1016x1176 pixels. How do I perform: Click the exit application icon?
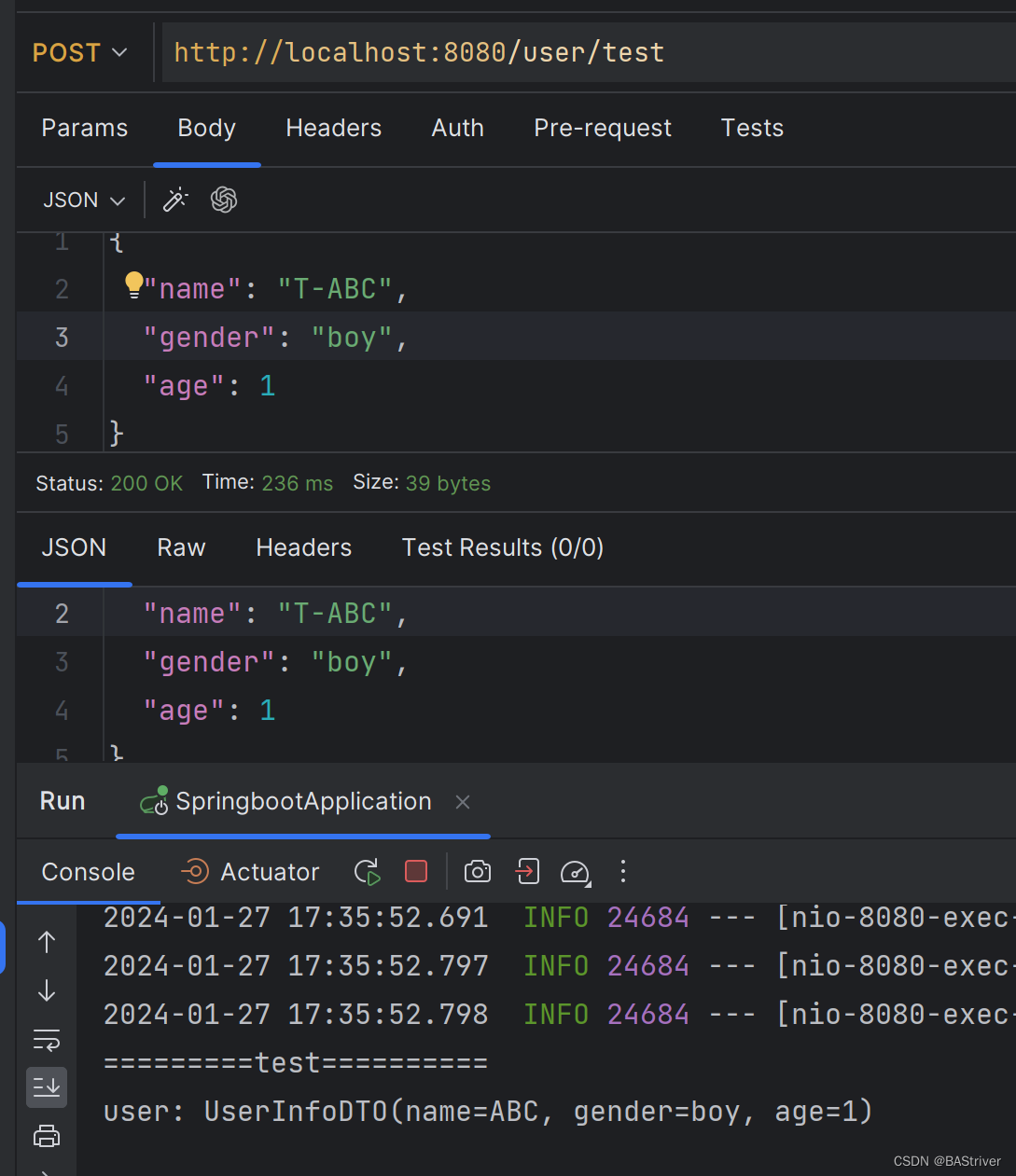(527, 872)
